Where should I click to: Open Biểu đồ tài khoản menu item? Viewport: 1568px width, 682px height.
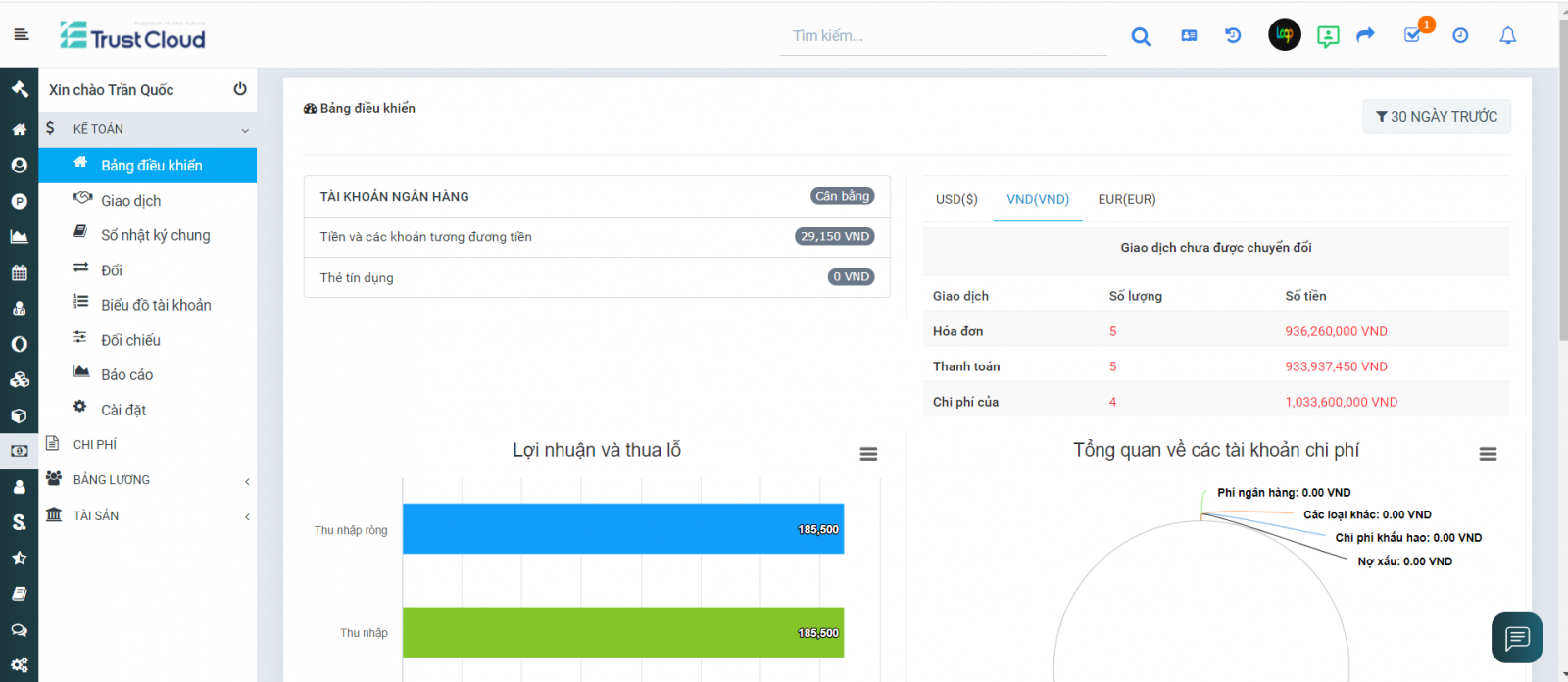(x=156, y=306)
